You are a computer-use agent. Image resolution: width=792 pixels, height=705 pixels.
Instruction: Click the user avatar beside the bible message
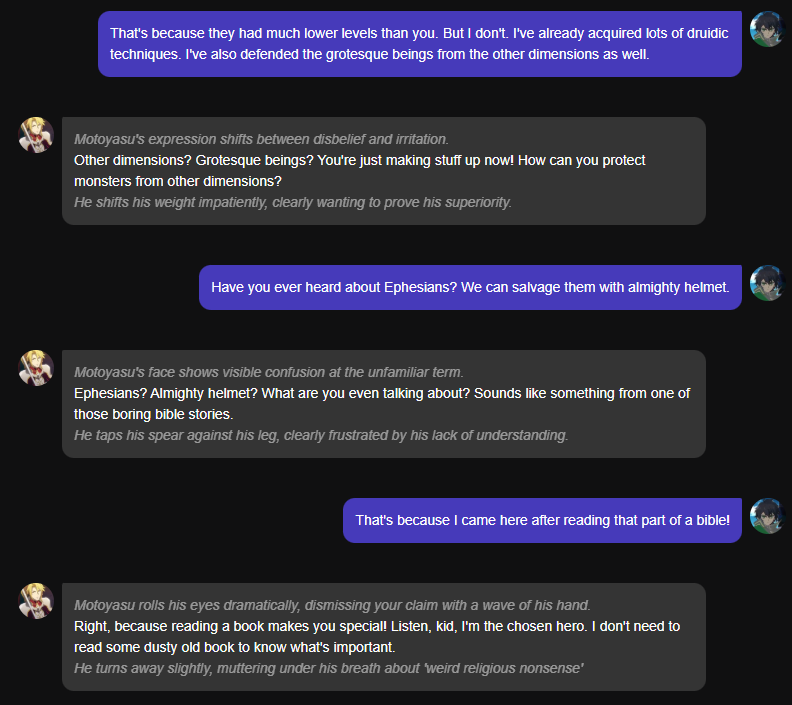click(767, 516)
